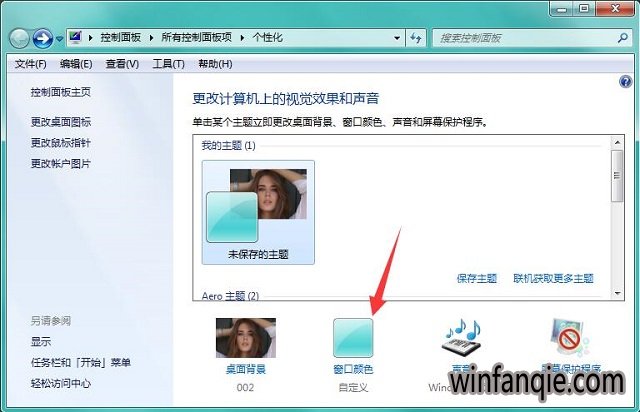640x412 pixels.
Task: Click the blue help question mark icon
Action: pyautogui.click(x=625, y=82)
